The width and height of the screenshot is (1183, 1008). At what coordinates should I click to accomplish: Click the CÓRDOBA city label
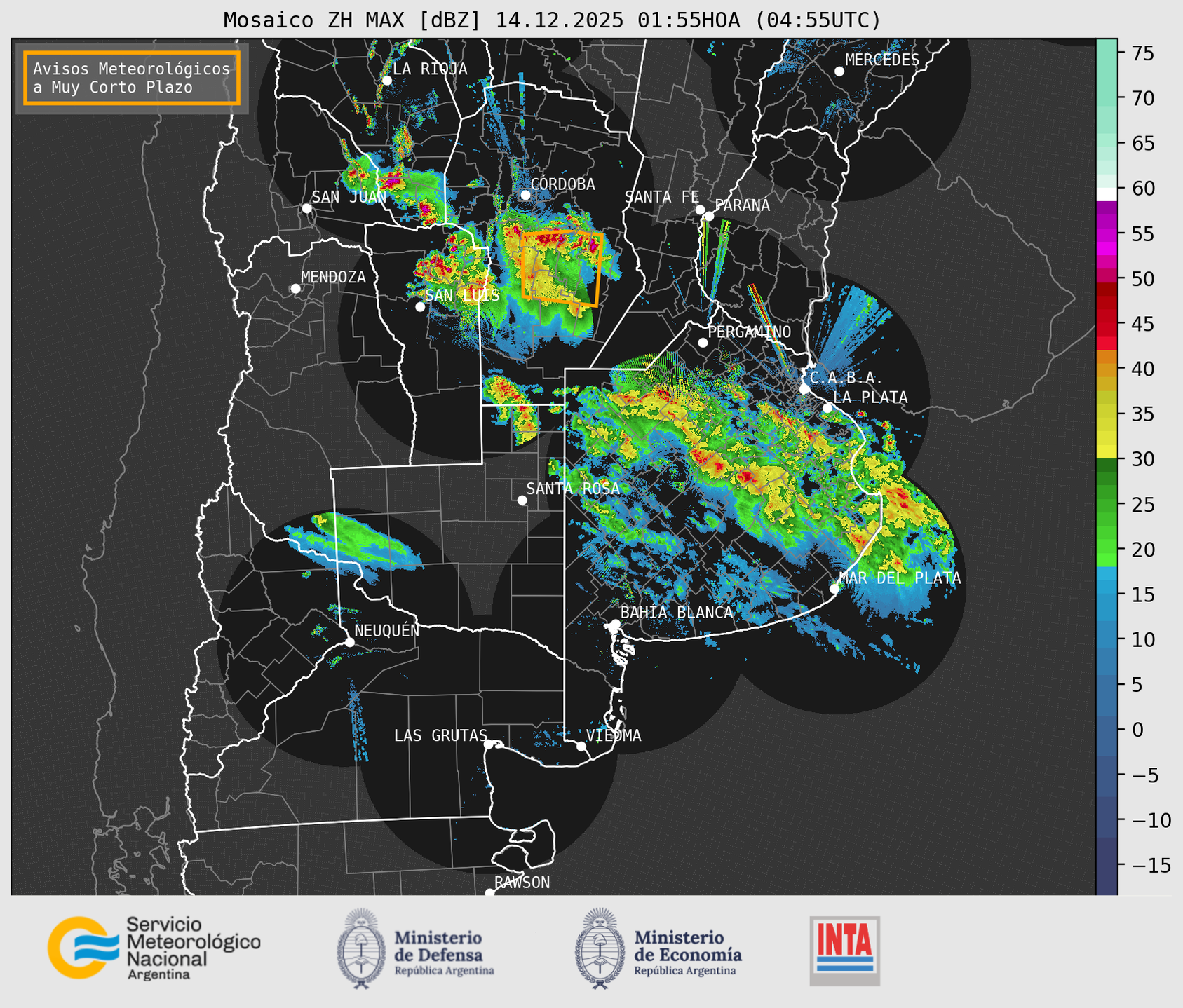(x=562, y=184)
